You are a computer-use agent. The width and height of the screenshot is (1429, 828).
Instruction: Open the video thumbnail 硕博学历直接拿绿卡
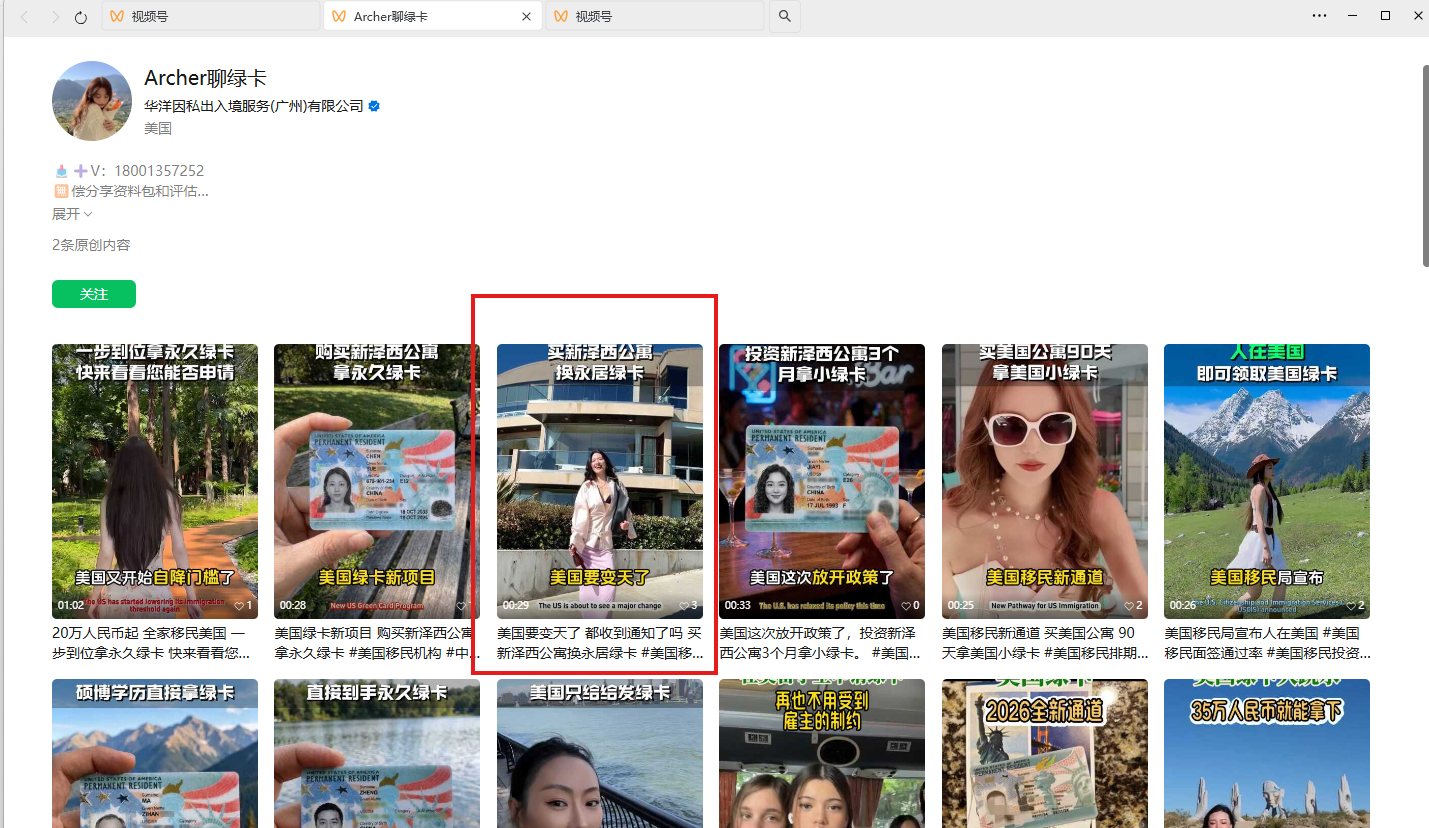(x=155, y=753)
